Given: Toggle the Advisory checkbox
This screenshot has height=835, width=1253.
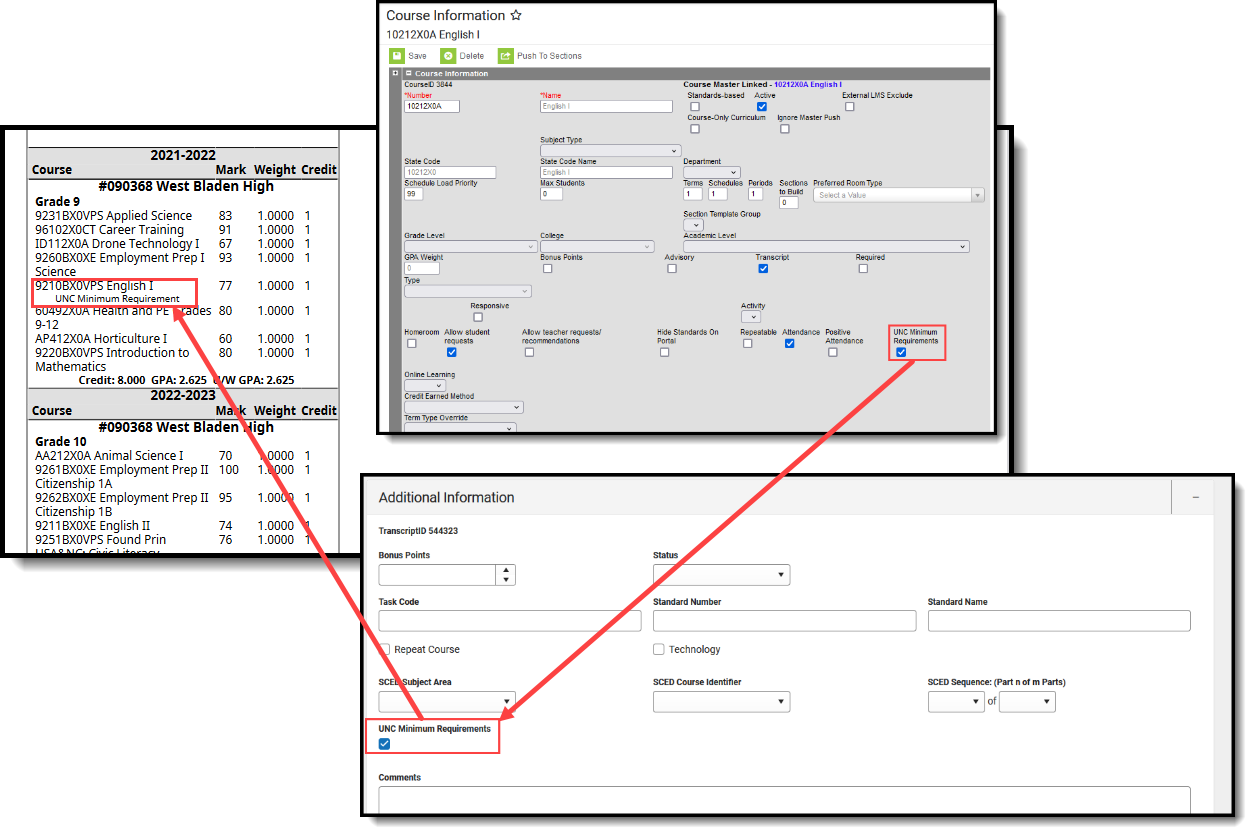Looking at the screenshot, I should [672, 268].
